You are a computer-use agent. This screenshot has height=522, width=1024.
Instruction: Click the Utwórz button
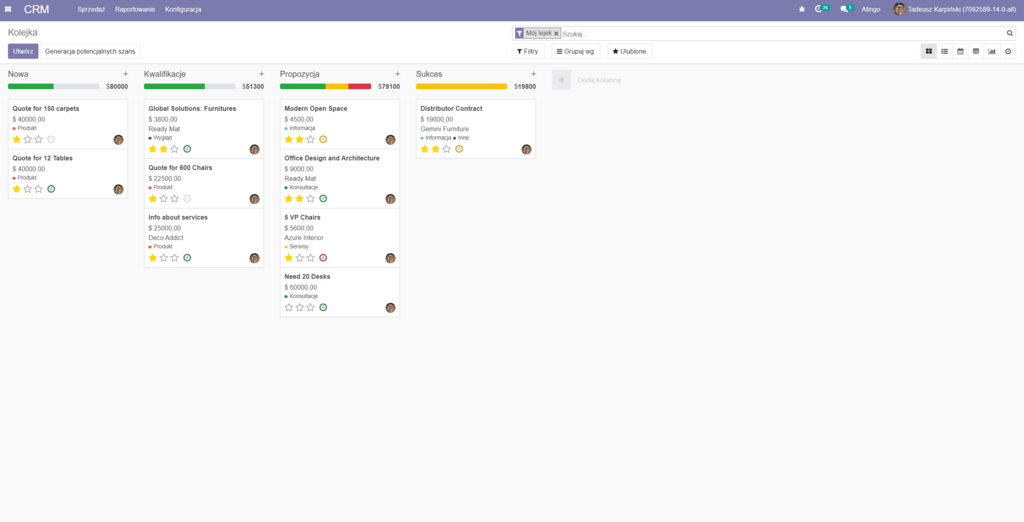click(23, 51)
